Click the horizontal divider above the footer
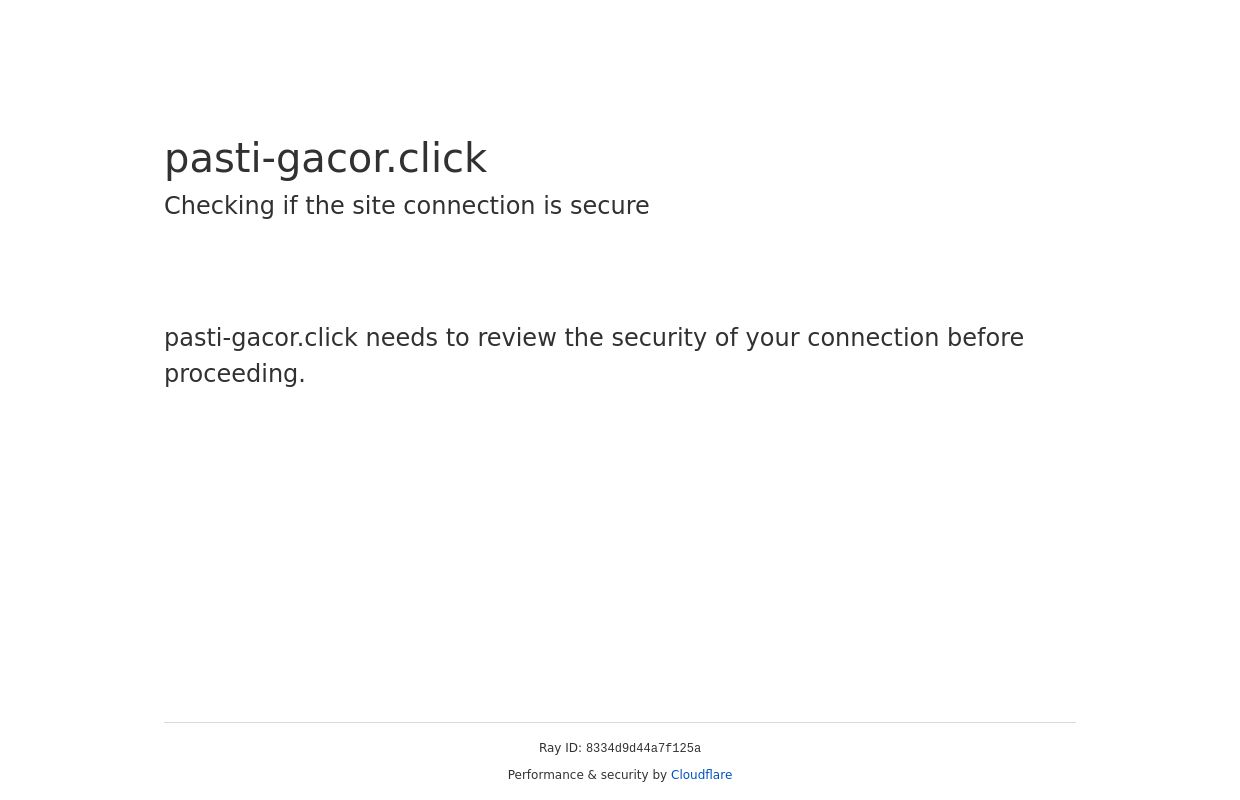 click(620, 722)
